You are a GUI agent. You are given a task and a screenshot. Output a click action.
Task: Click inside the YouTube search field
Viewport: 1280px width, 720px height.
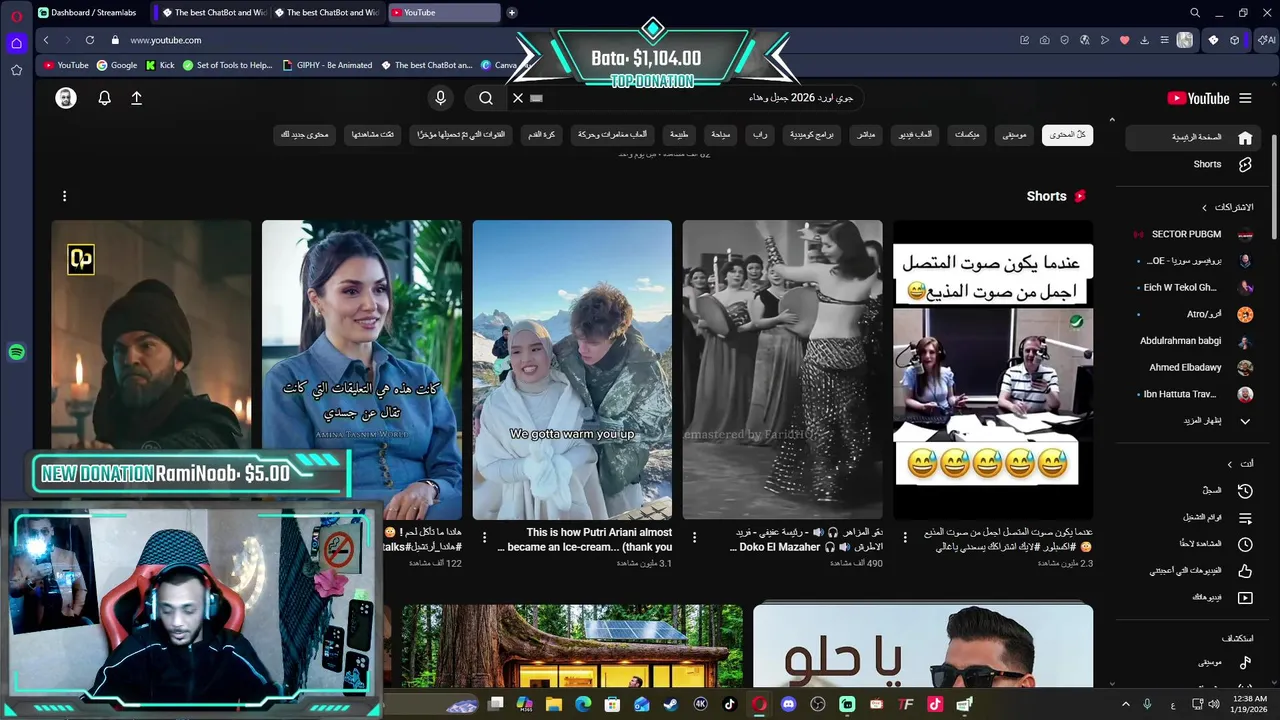pyautogui.click(x=700, y=98)
